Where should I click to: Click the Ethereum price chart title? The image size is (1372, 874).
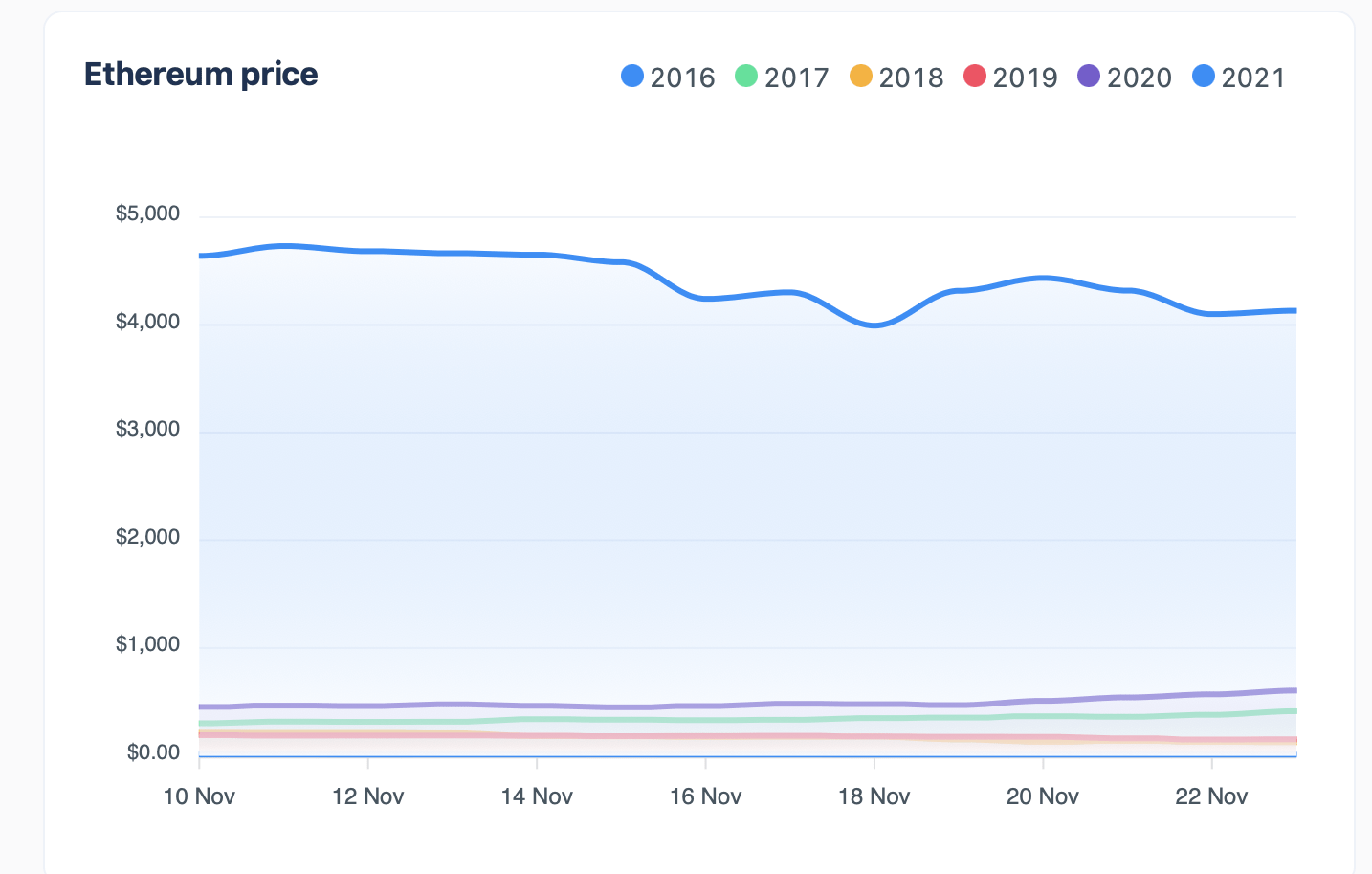(x=201, y=75)
